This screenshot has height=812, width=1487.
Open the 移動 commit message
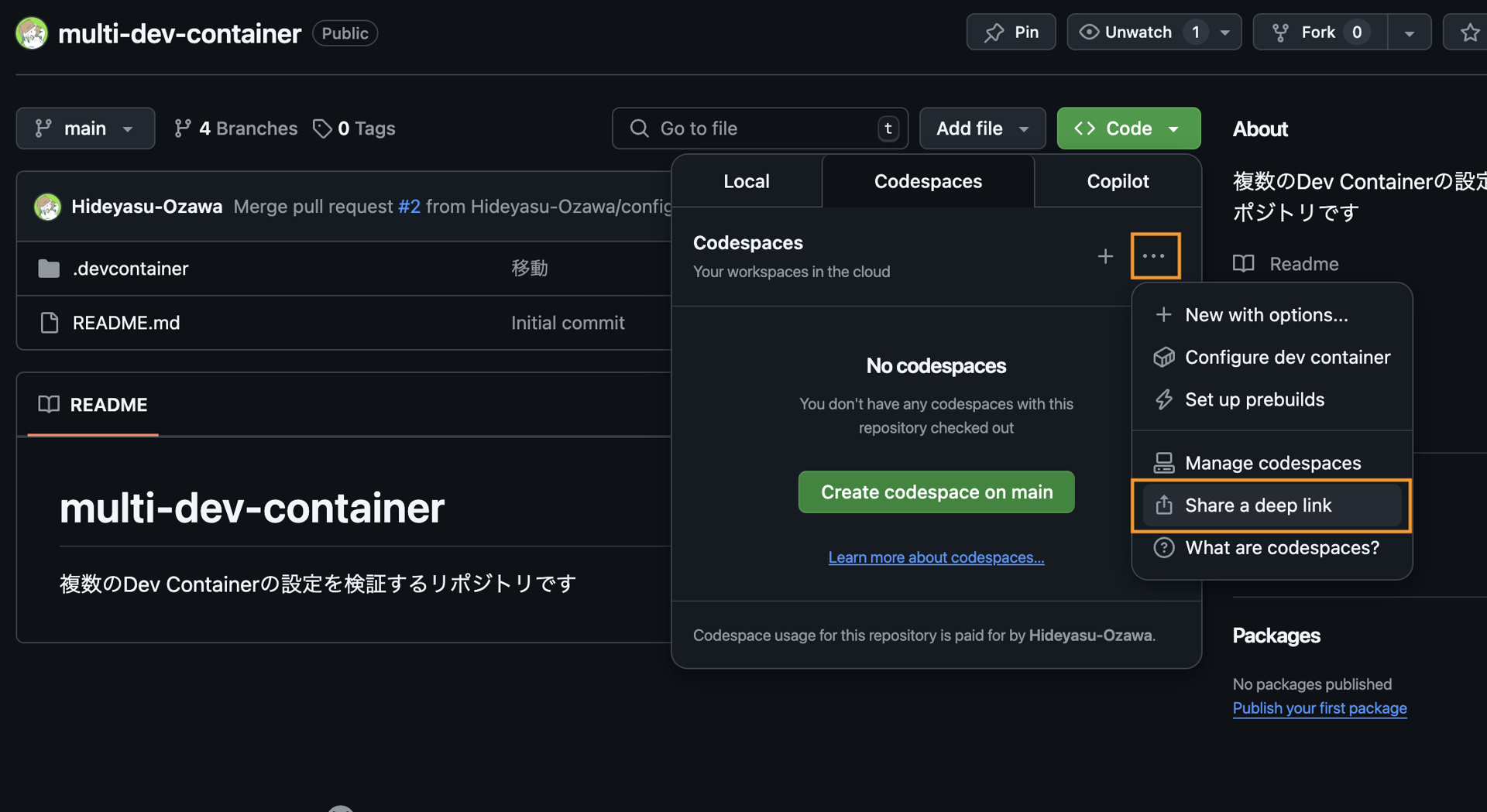pyautogui.click(x=530, y=269)
